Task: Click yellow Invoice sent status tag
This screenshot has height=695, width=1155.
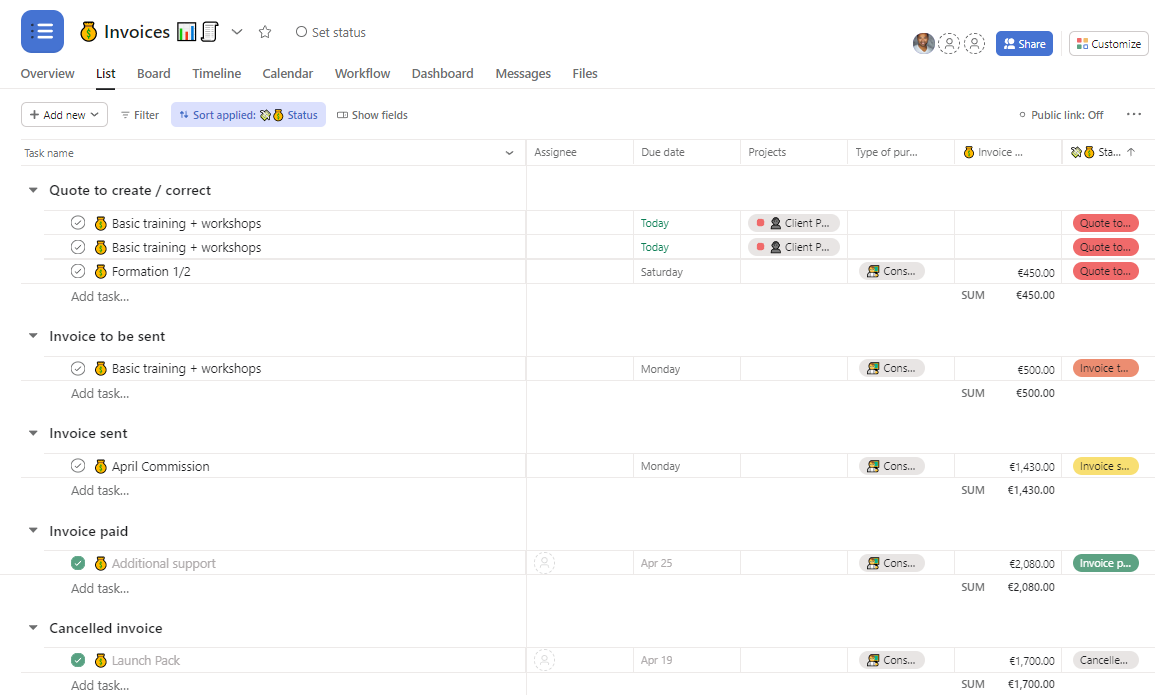Action: pyautogui.click(x=1105, y=466)
